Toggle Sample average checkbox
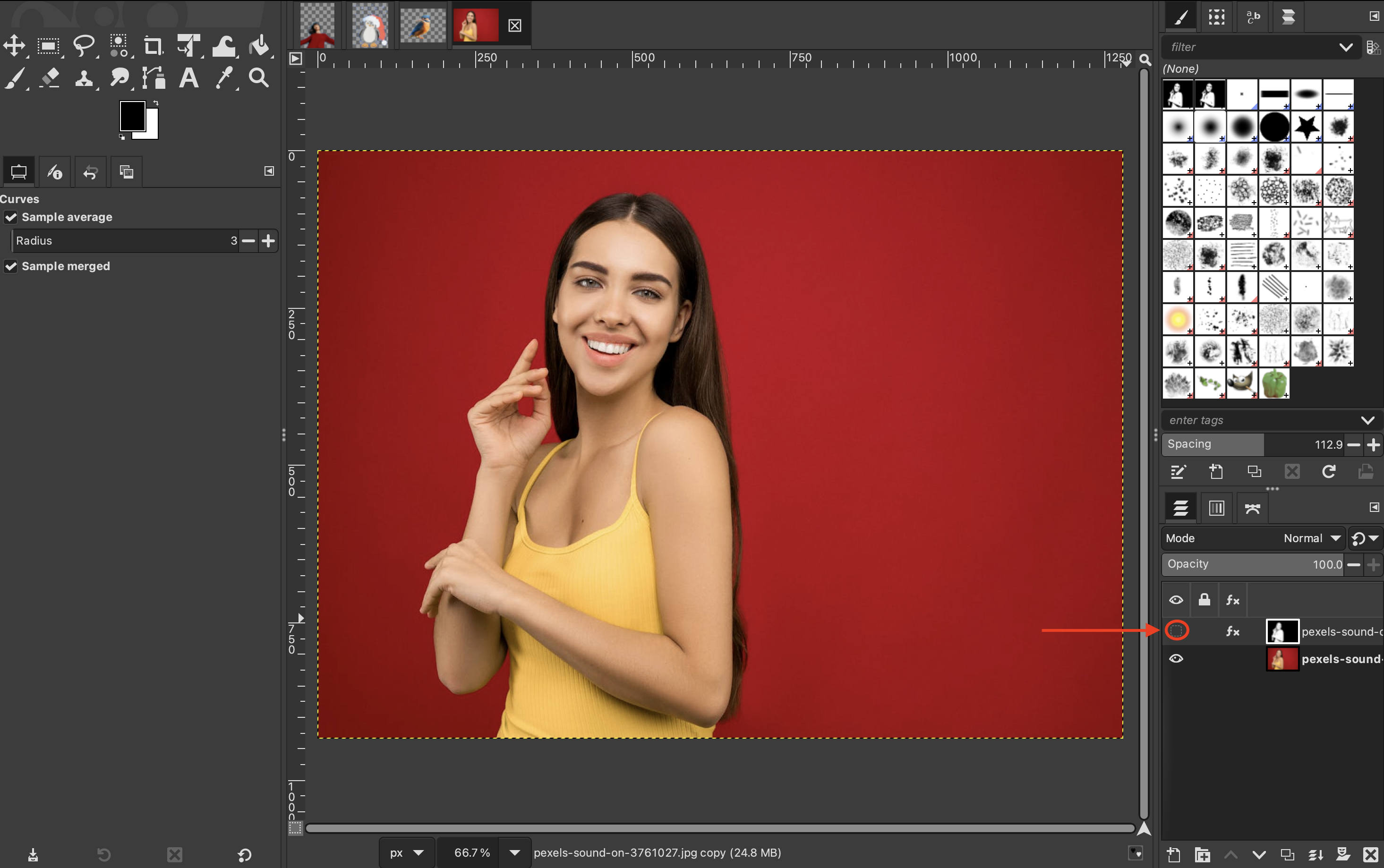Image resolution: width=1384 pixels, height=868 pixels. (11, 217)
